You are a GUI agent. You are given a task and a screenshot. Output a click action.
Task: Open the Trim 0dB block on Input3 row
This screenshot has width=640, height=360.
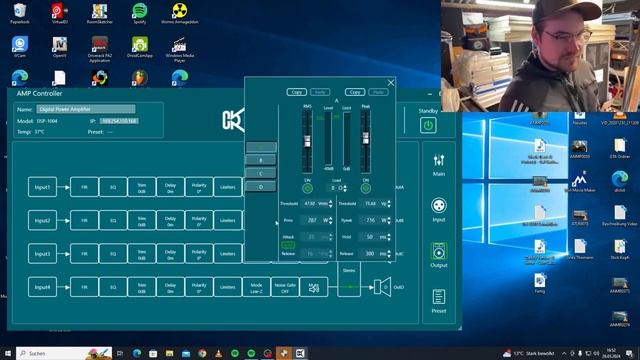[142, 254]
